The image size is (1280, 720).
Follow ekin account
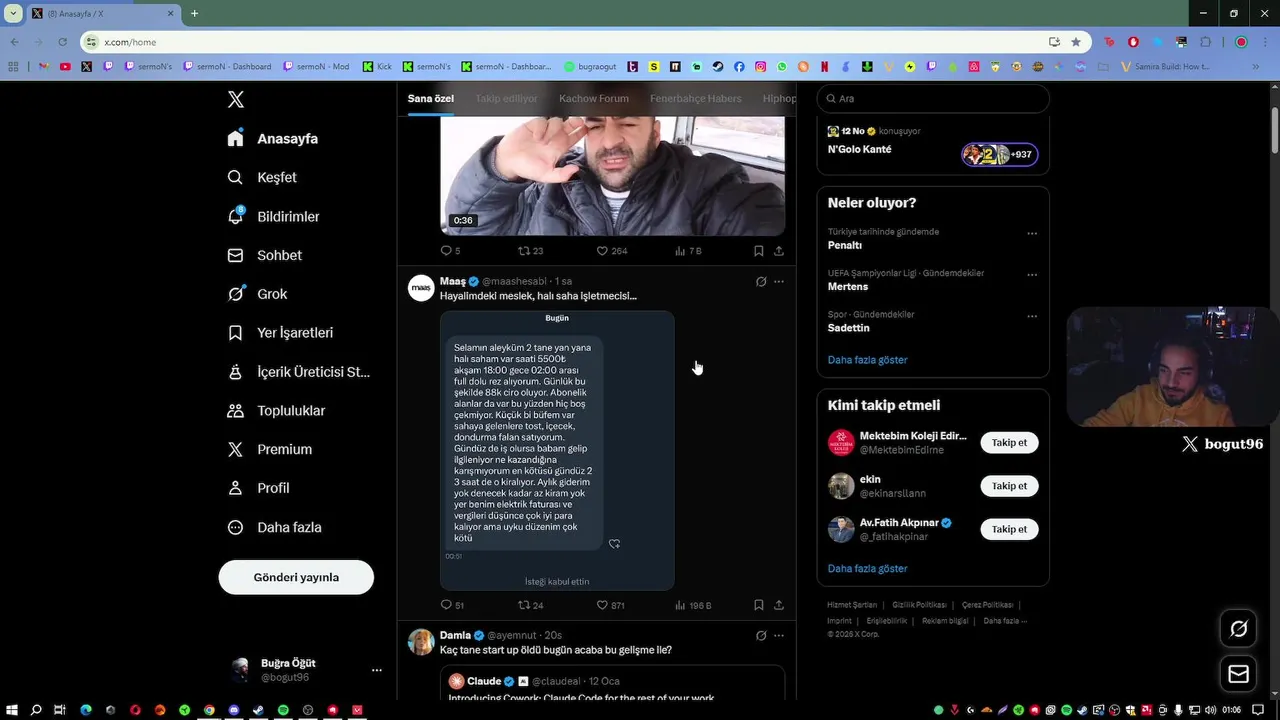1009,486
